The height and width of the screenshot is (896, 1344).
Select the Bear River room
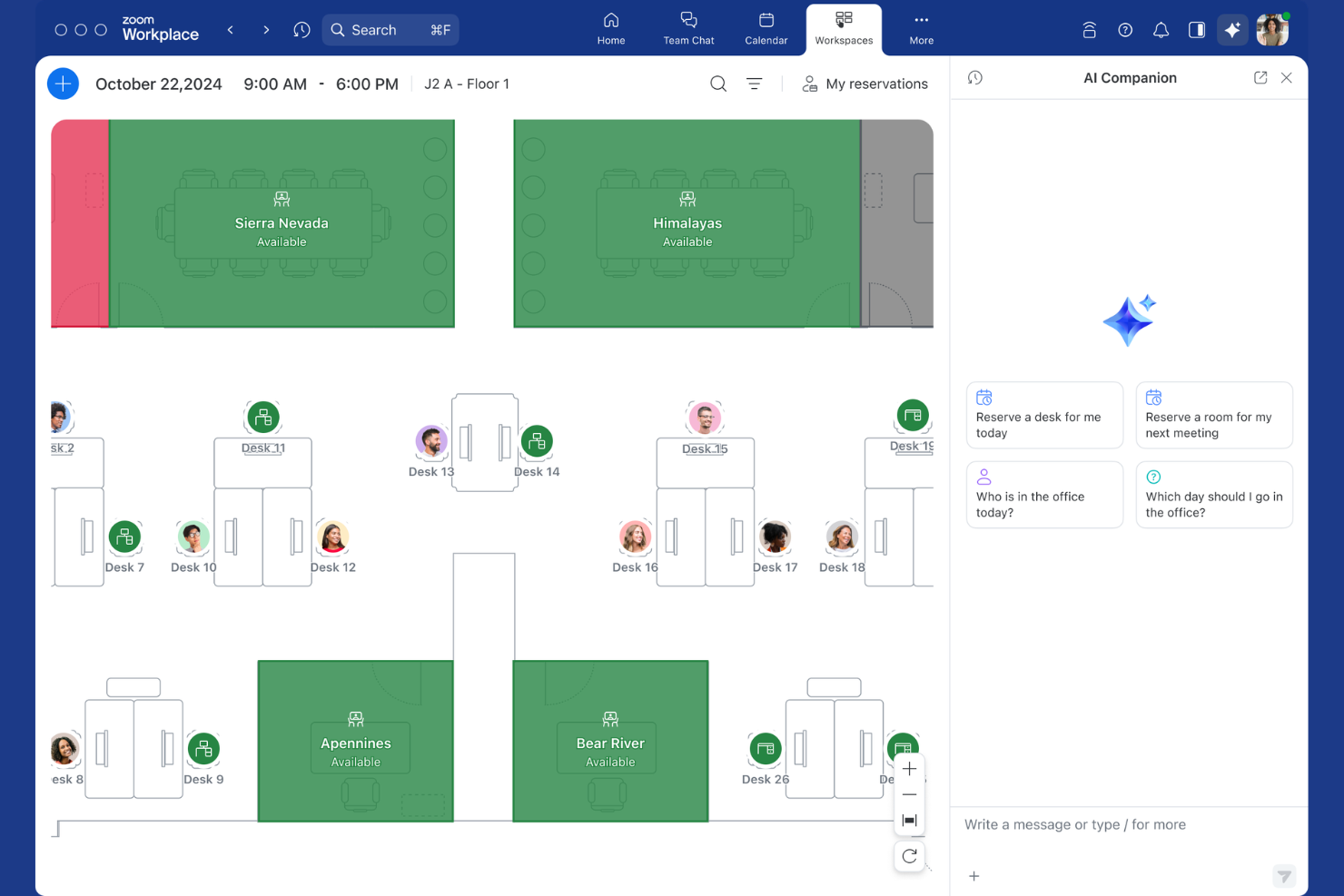[610, 742]
